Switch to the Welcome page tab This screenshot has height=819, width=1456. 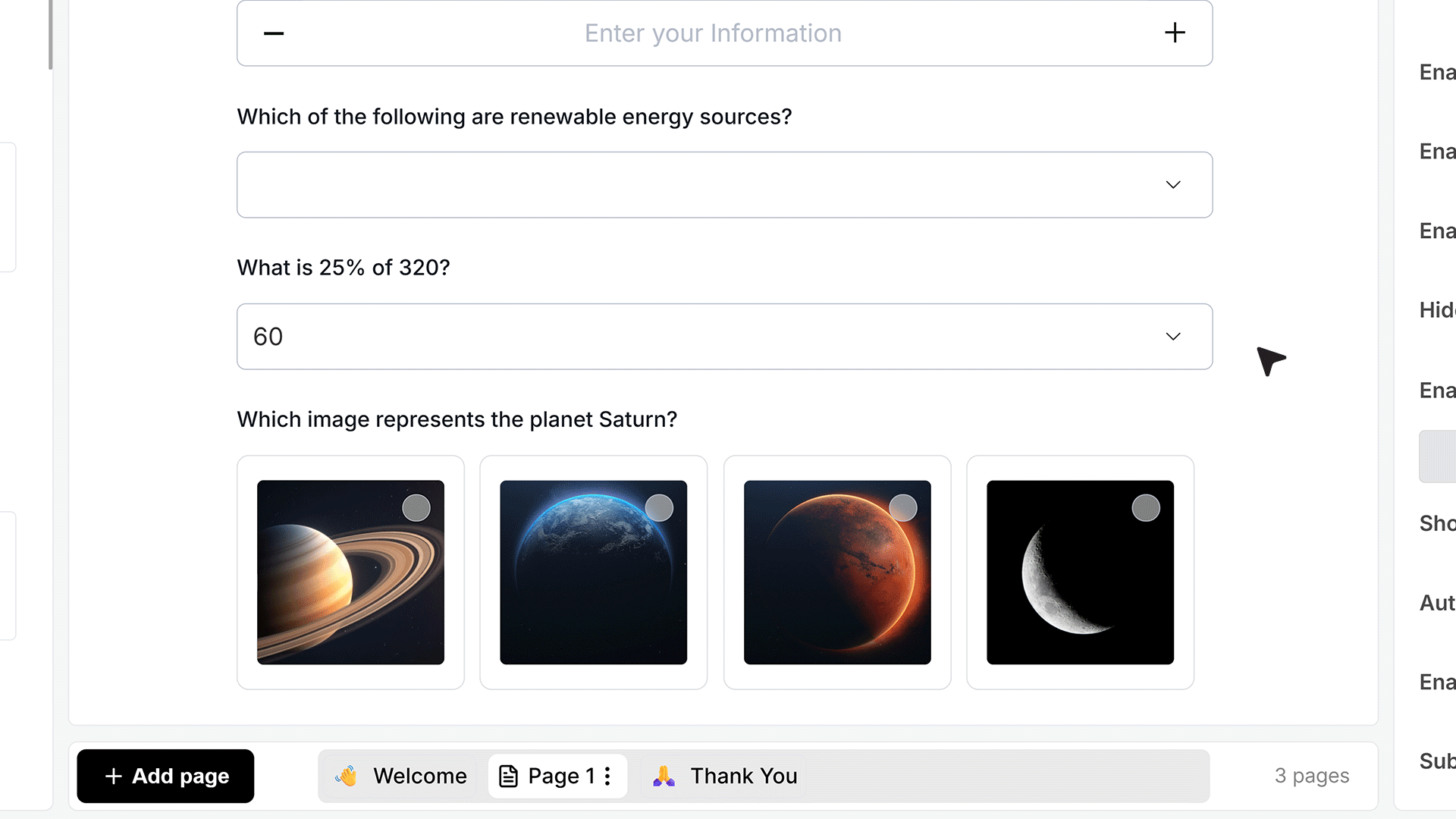401,776
